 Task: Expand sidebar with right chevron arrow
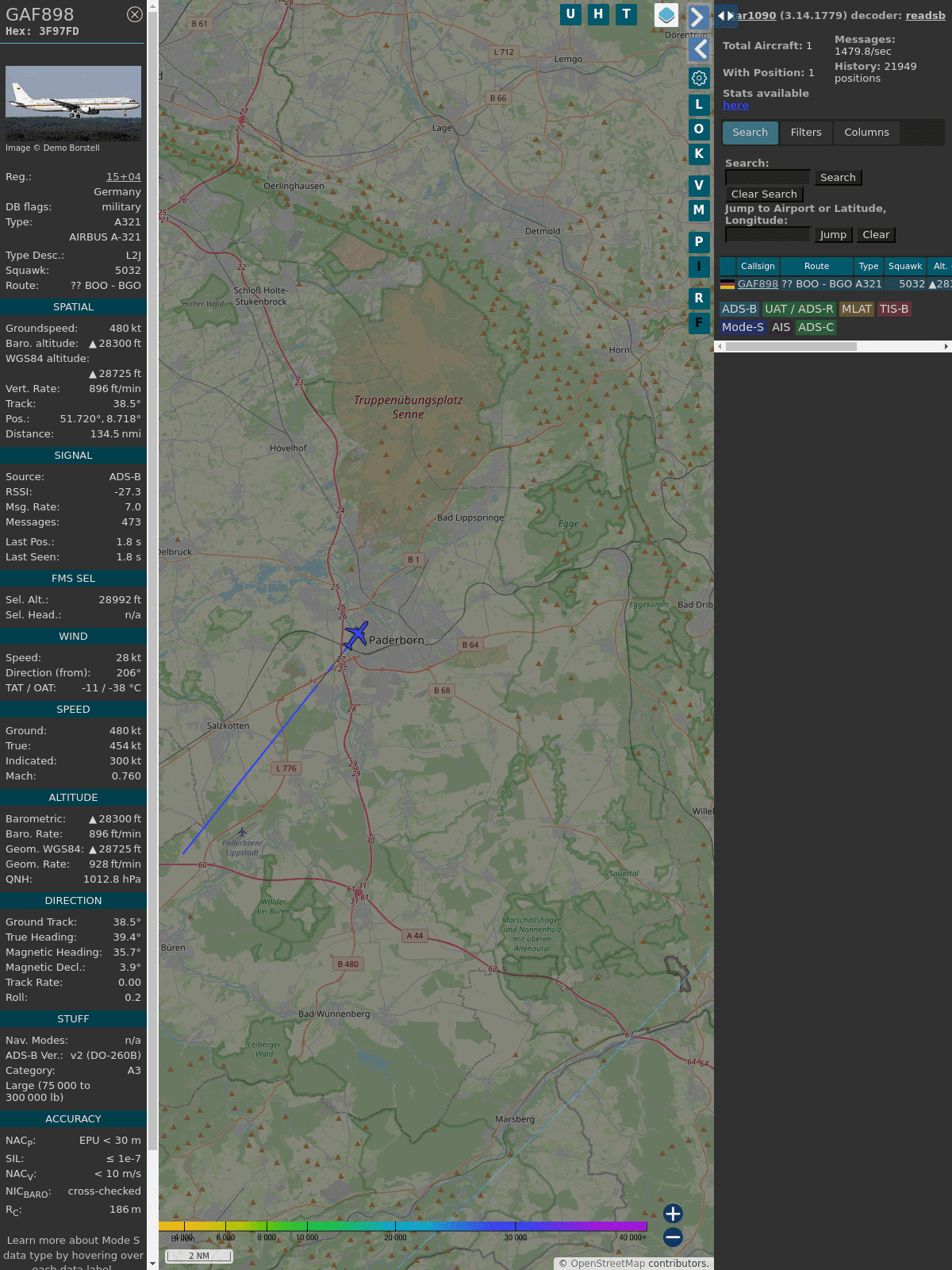pyautogui.click(x=697, y=17)
